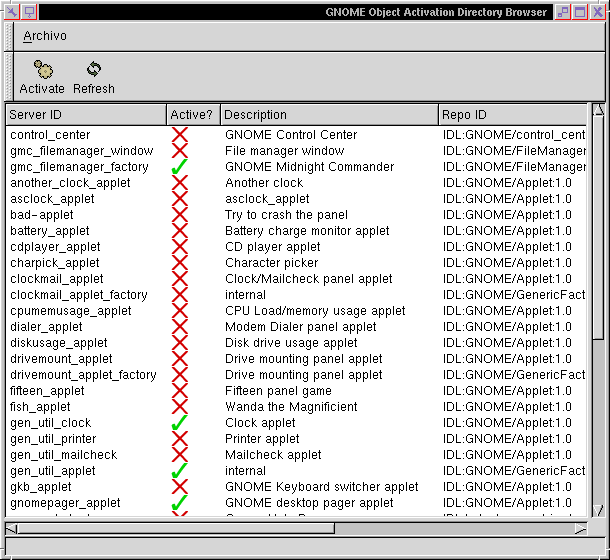This screenshot has height=560, width=610.
Task: Select the gen_util_clock row
Action: 296,423
